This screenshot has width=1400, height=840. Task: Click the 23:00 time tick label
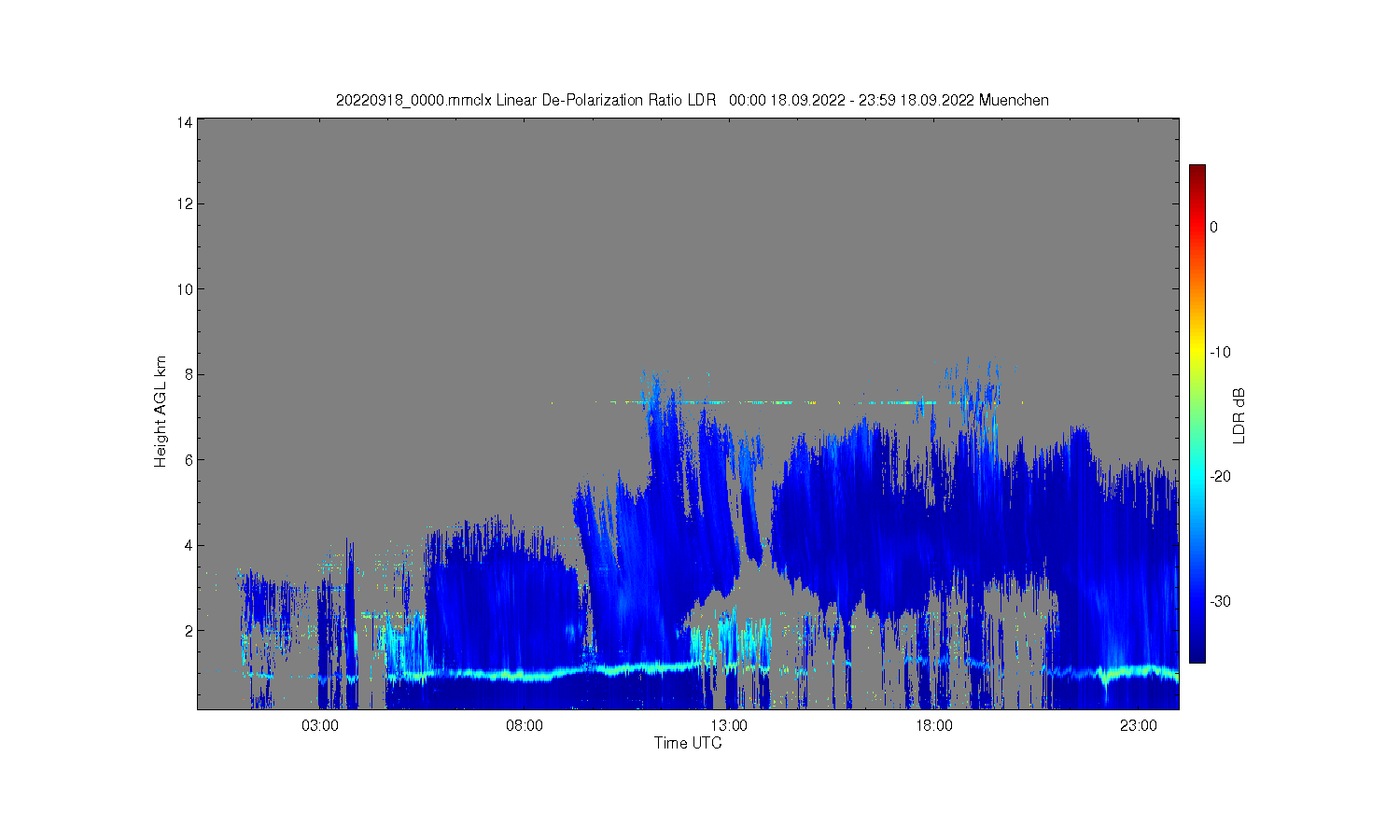coord(1138,725)
